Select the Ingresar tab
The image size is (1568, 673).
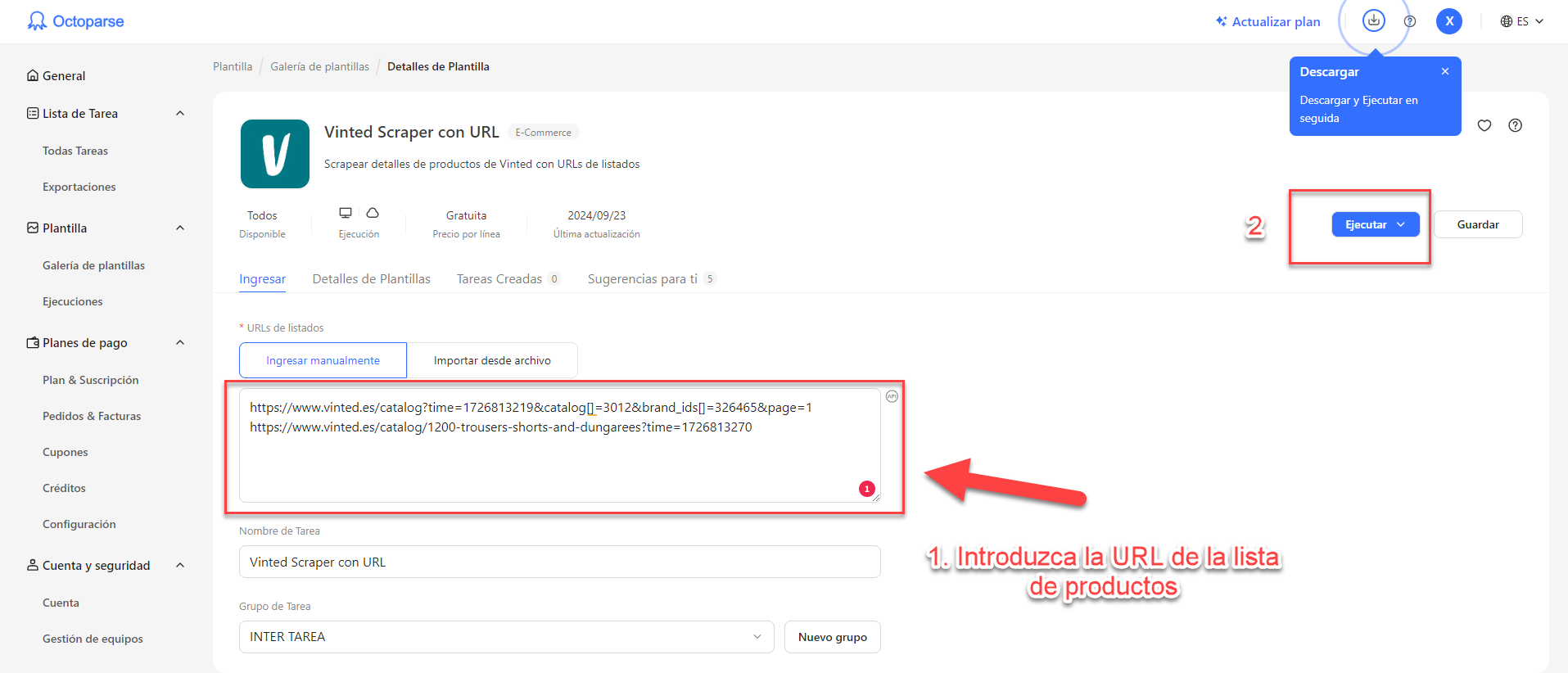(263, 279)
